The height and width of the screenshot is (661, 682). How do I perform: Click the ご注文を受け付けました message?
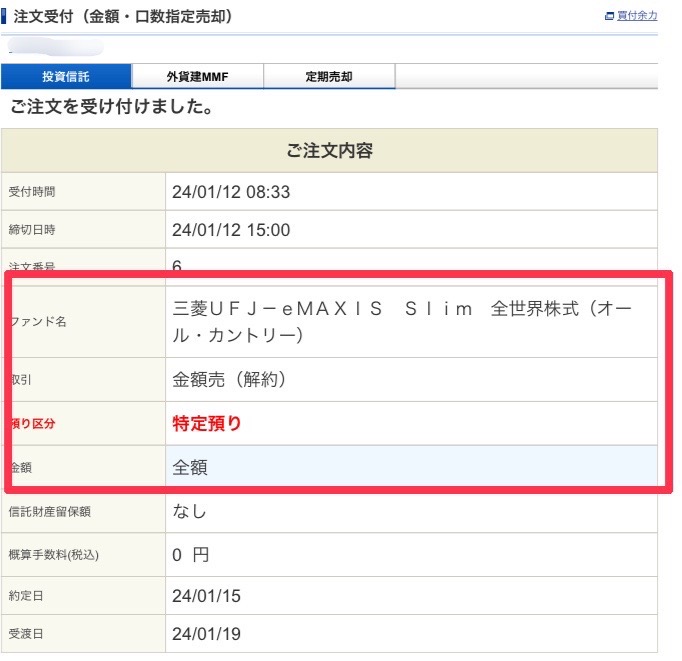[x=112, y=107]
